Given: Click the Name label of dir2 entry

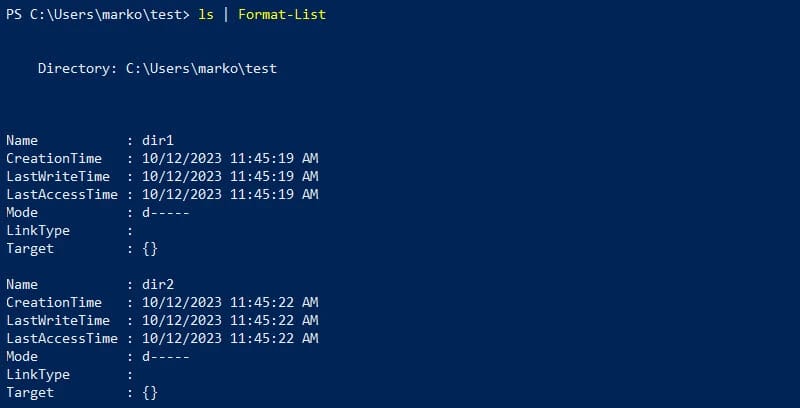Looking at the screenshot, I should coord(22,285).
